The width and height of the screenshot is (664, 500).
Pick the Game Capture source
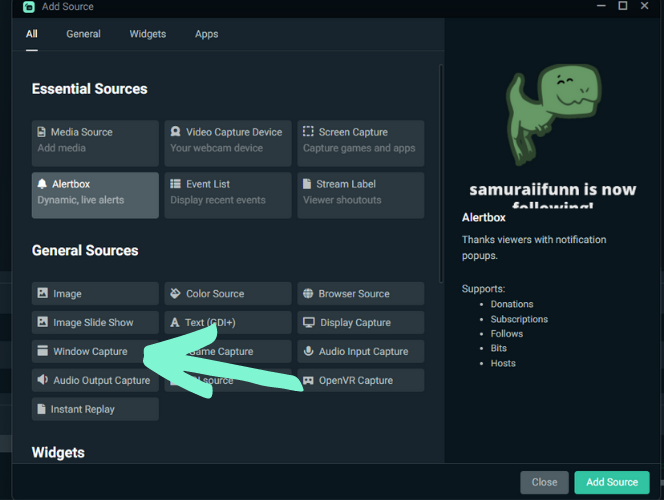click(228, 351)
